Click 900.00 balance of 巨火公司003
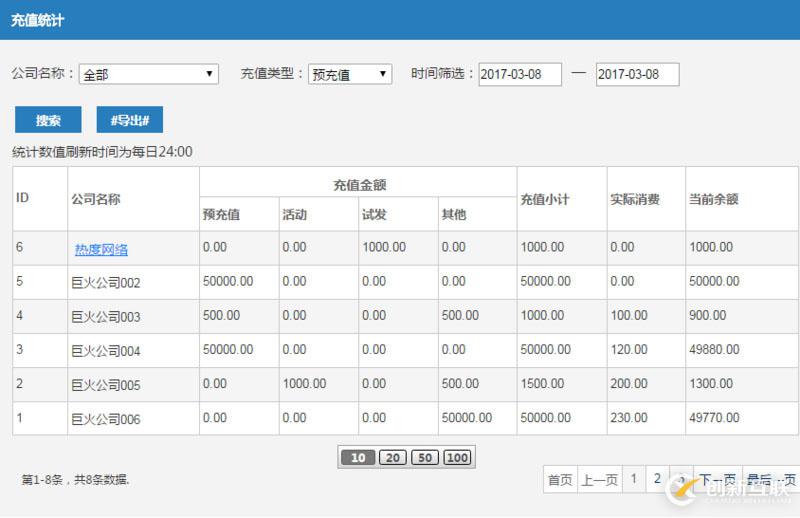This screenshot has height=518, width=800. point(707,315)
